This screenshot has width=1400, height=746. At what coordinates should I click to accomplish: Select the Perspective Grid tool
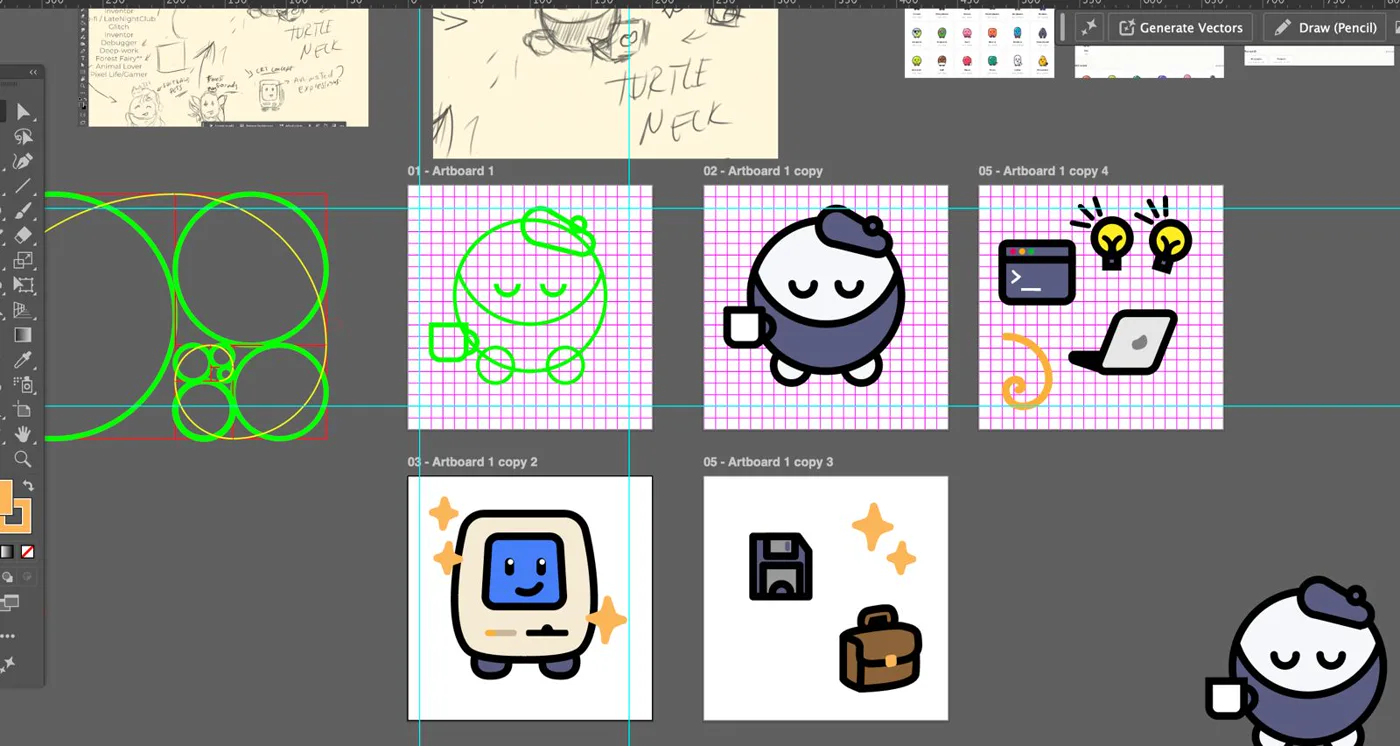pos(23,310)
